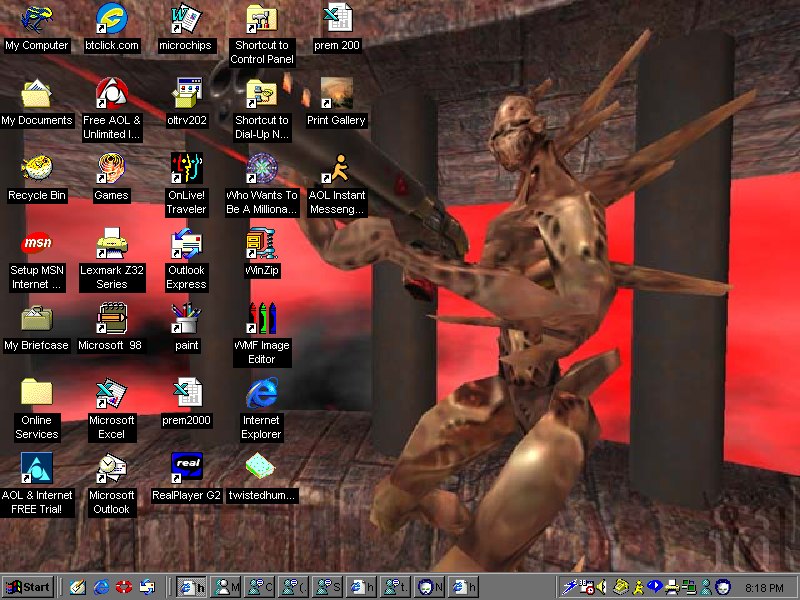This screenshot has height=600, width=800.
Task: Select the WMF Image Editor shortcut
Action: (261, 320)
